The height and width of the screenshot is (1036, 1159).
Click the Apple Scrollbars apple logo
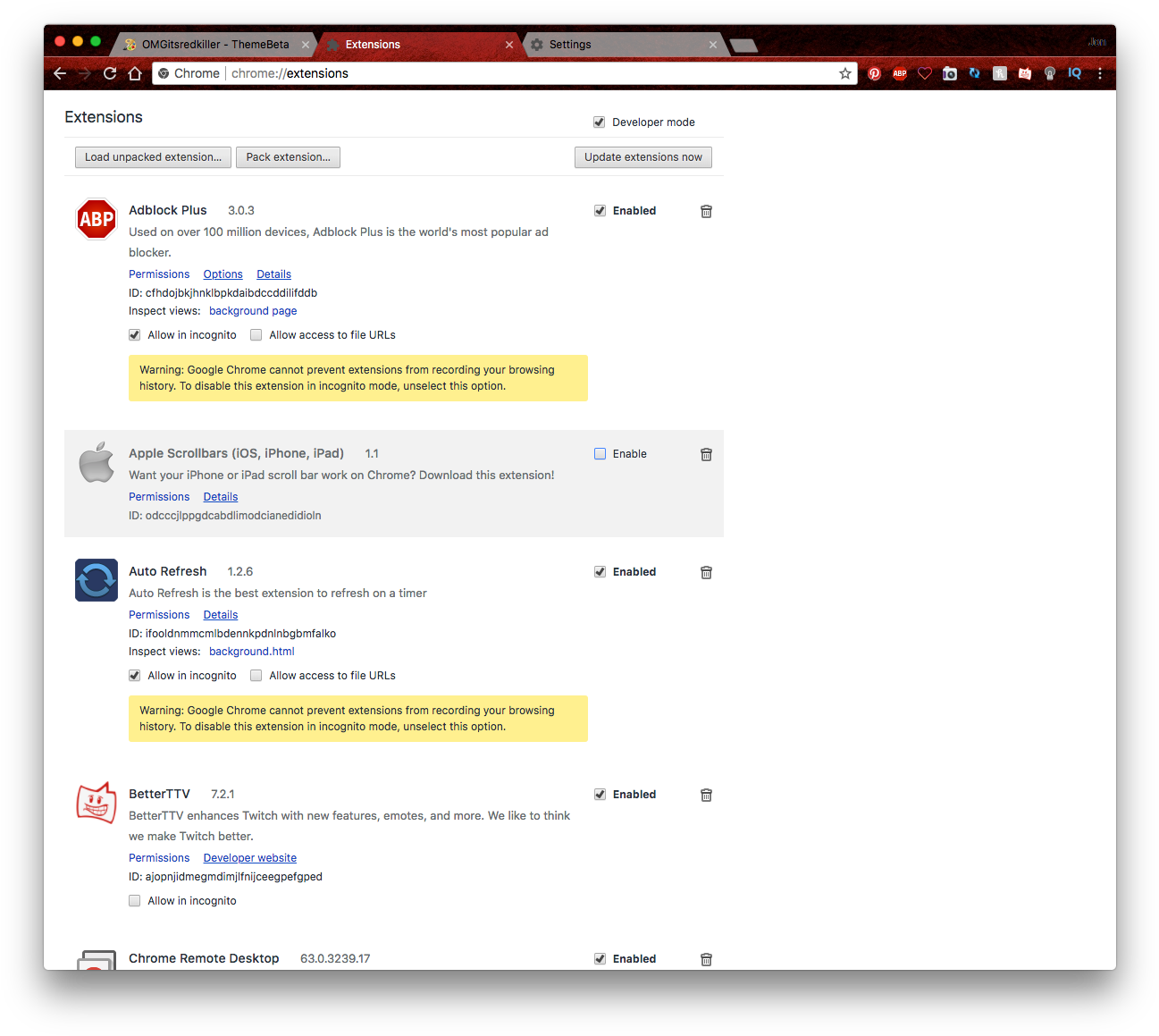pos(97,462)
